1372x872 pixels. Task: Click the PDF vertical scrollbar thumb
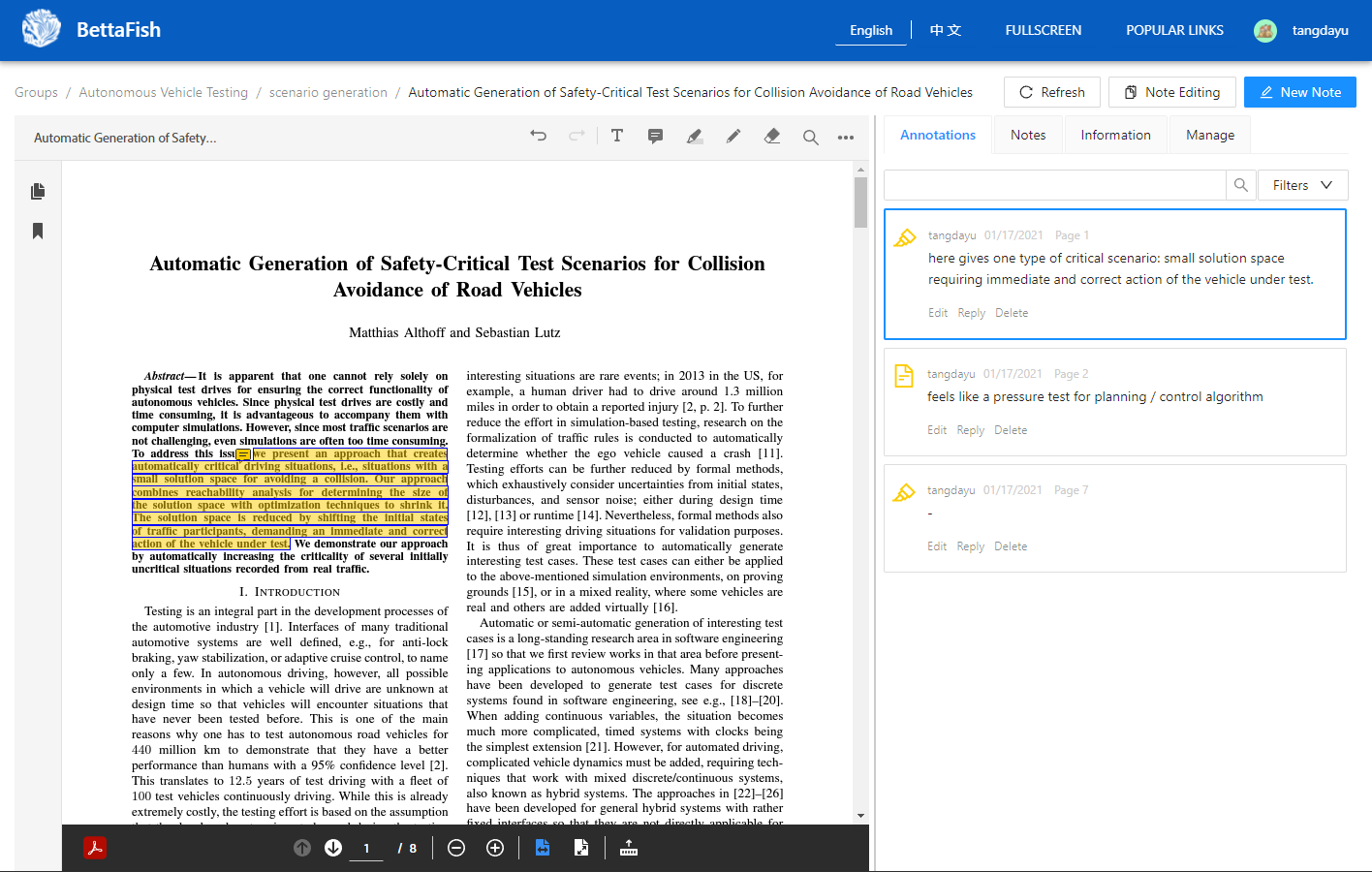click(x=860, y=202)
